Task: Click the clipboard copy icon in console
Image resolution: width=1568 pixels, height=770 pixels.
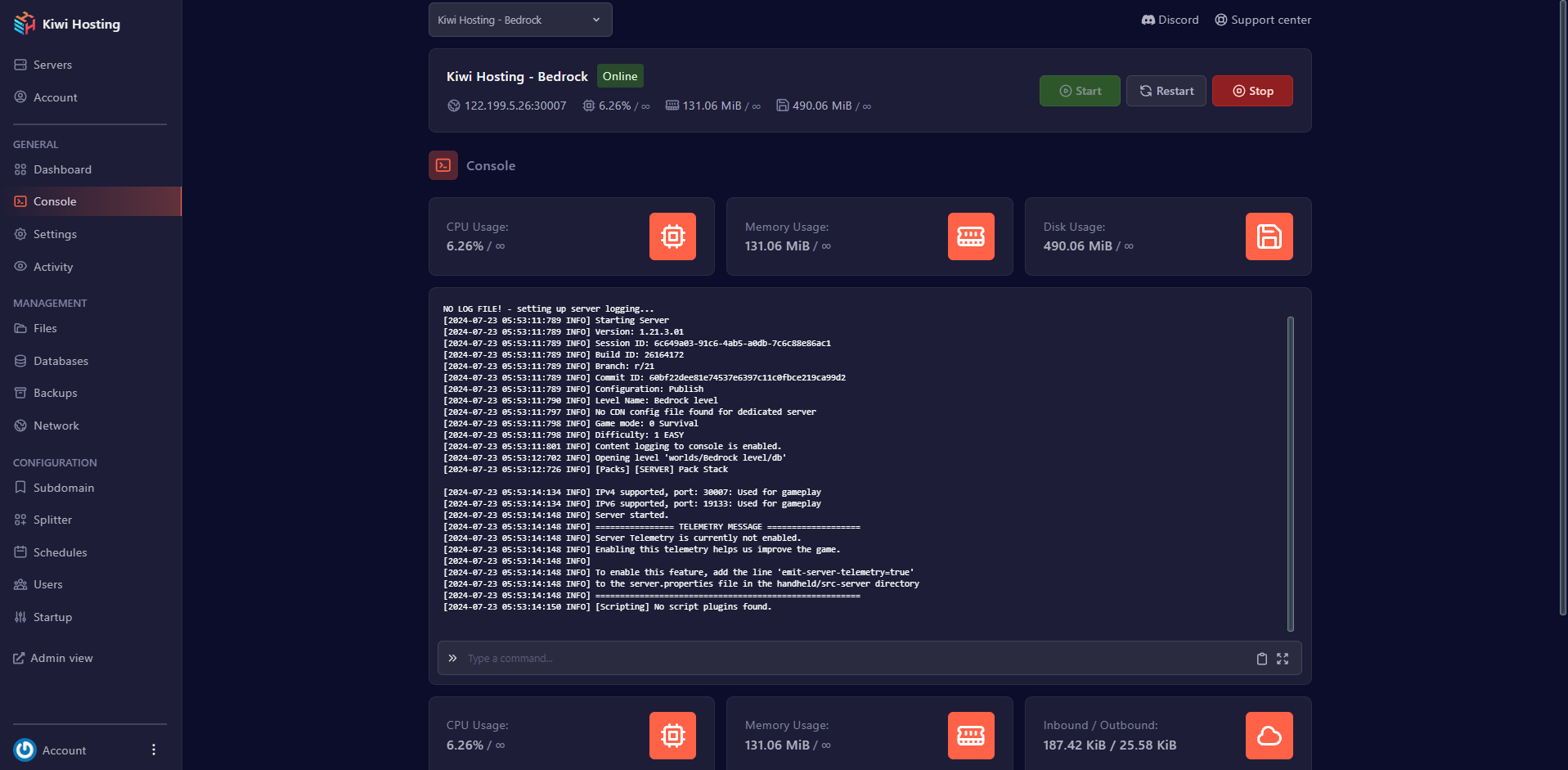Action: pyautogui.click(x=1261, y=659)
